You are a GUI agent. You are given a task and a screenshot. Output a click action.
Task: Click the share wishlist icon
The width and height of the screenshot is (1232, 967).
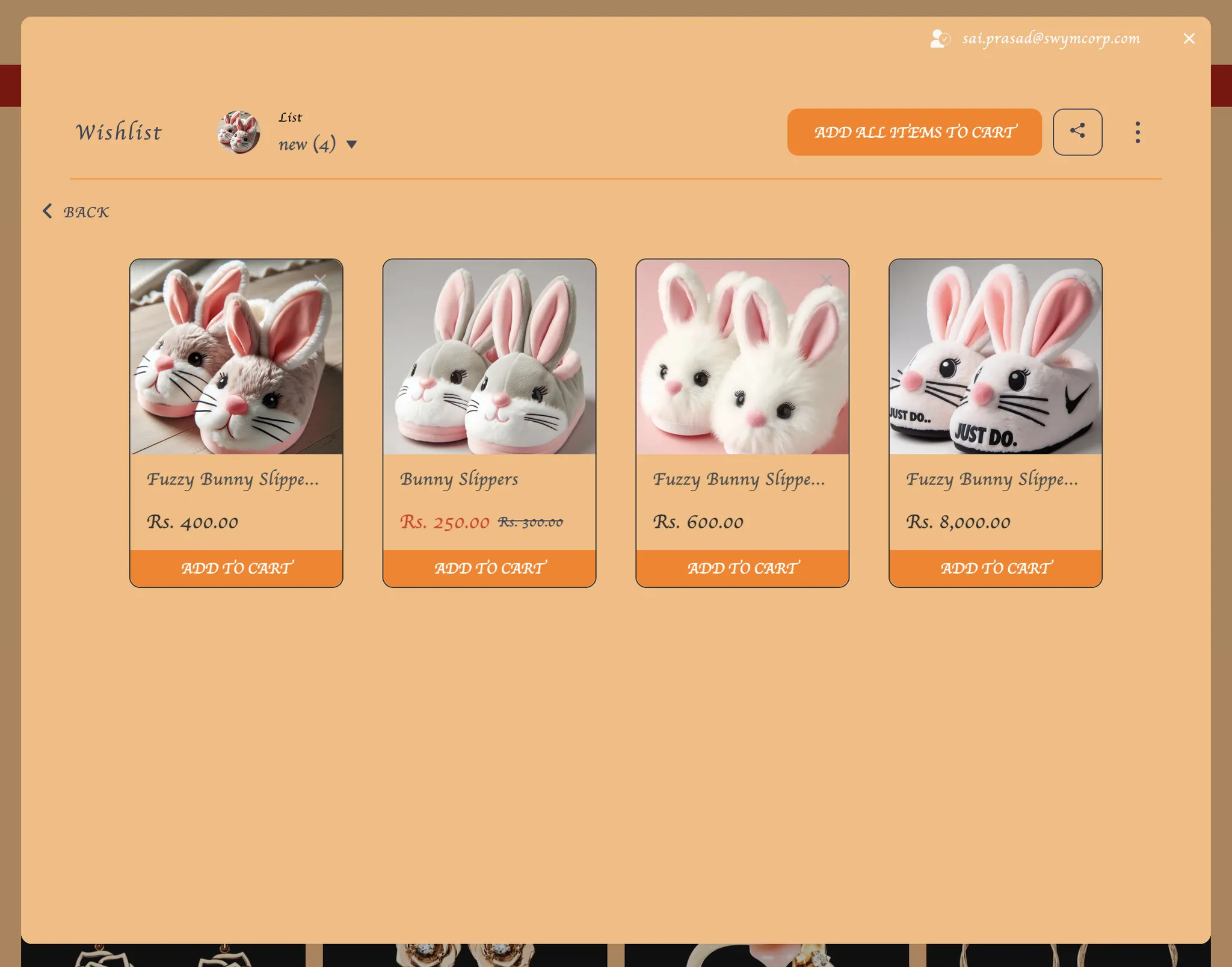tap(1077, 132)
